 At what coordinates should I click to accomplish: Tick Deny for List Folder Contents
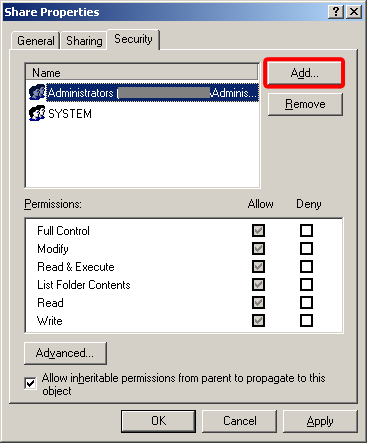click(306, 284)
